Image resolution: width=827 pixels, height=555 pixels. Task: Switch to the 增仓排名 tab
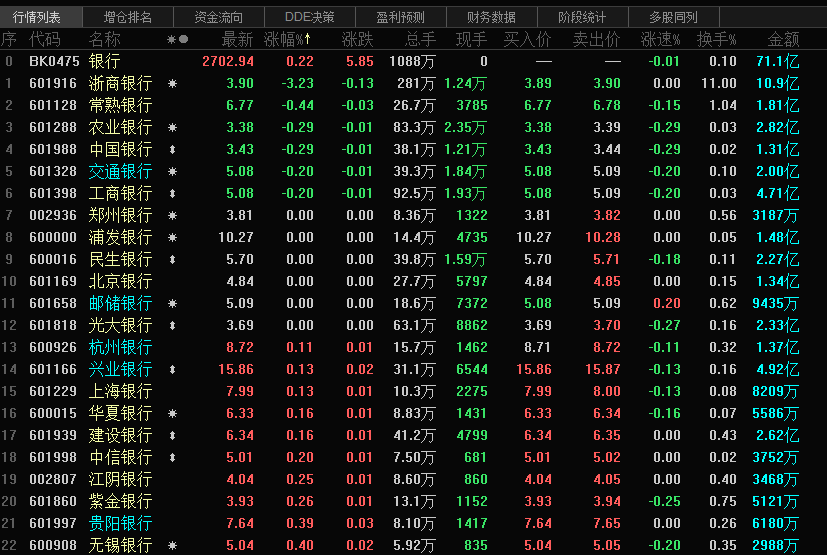click(x=128, y=17)
